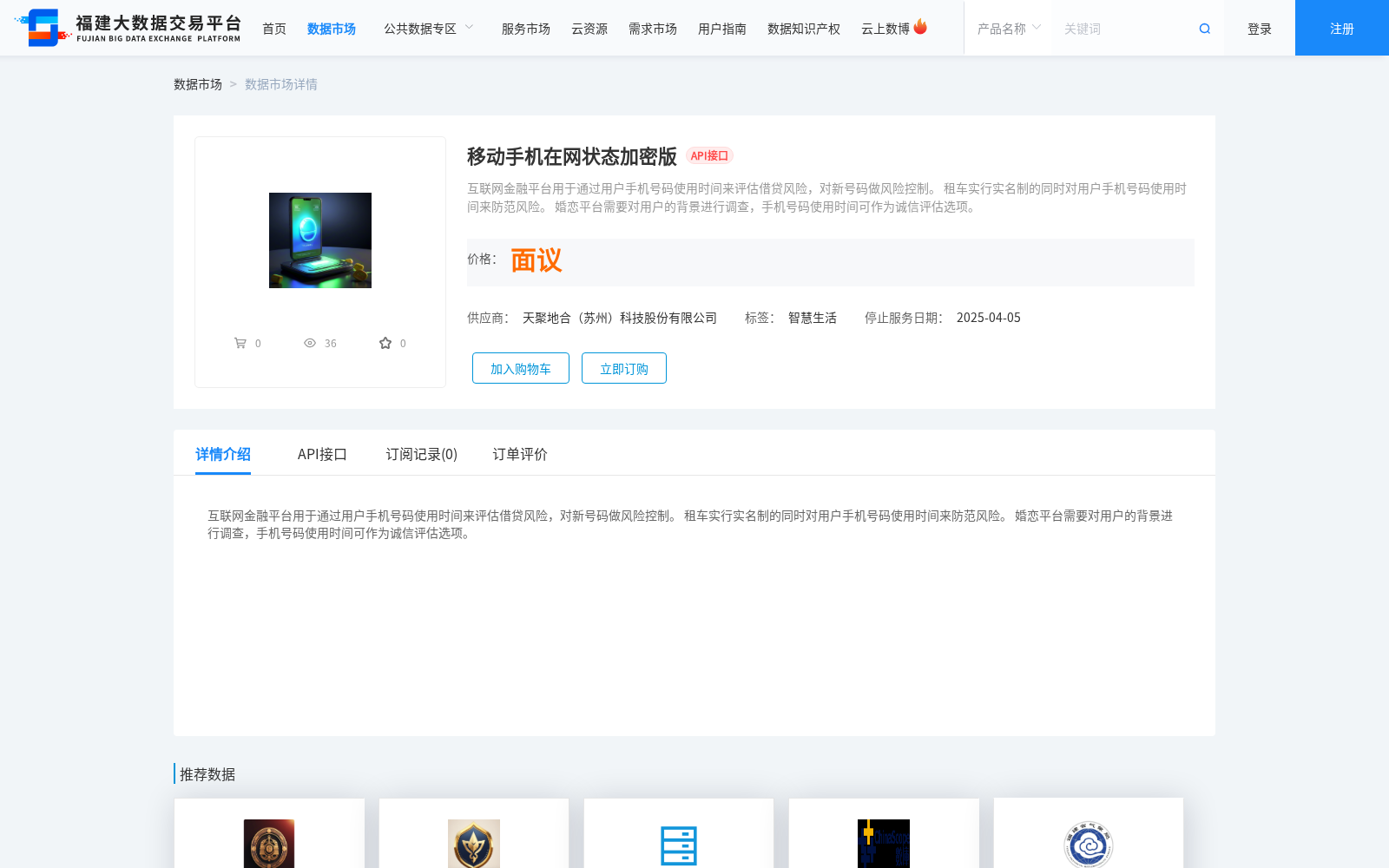
Task: Open 用户指南 in the navigation bar
Action: [722, 29]
